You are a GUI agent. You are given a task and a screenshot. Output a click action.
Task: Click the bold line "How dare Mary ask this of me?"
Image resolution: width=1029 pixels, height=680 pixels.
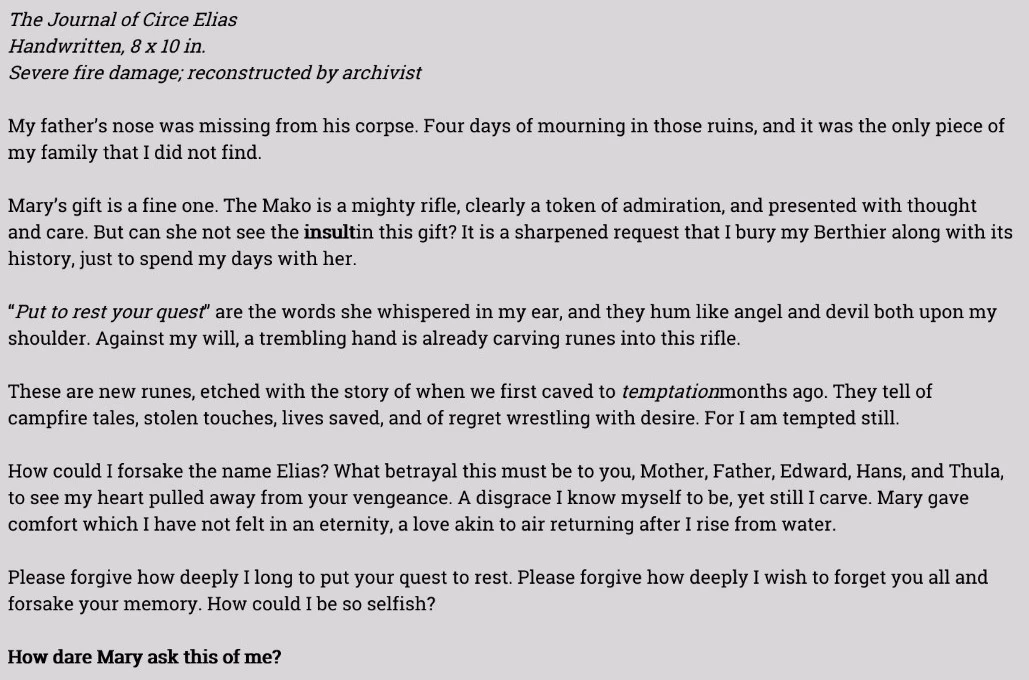(144, 657)
